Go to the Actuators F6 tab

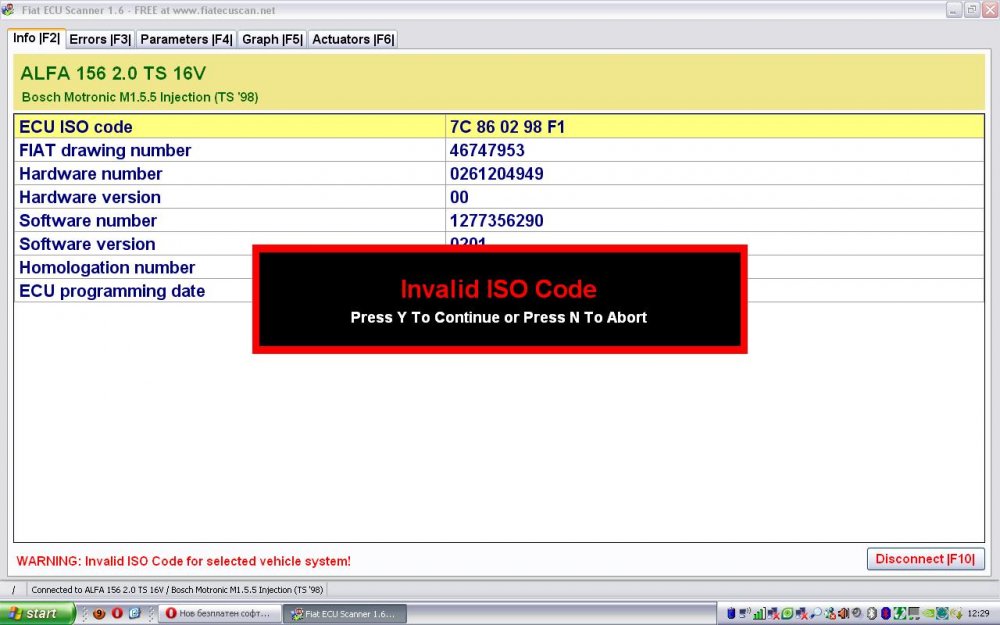(353, 39)
